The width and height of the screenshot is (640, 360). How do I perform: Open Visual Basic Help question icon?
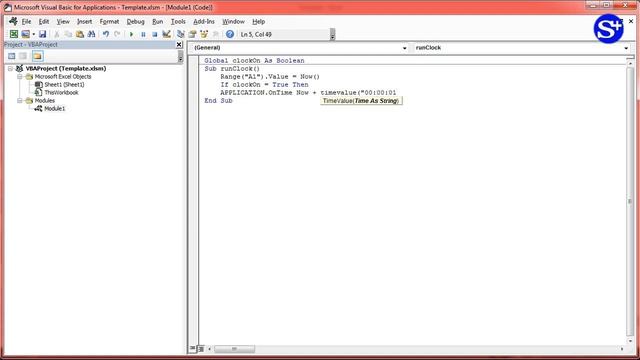tap(230, 34)
